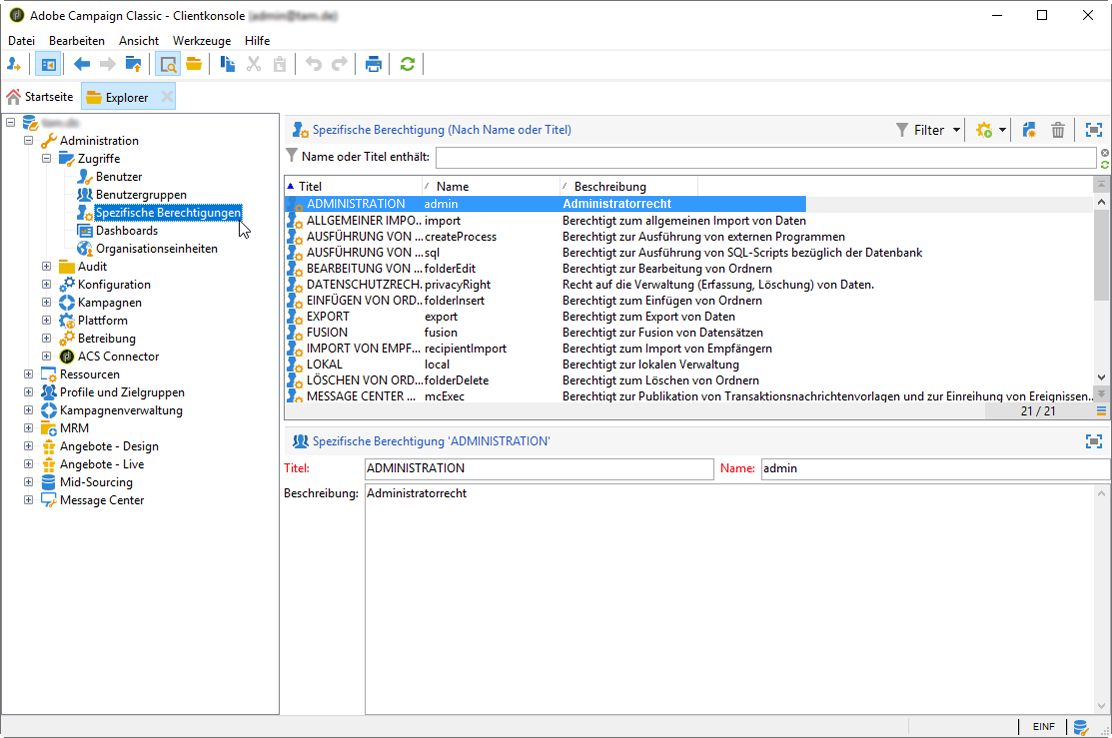Click the cut scissors toolbar icon
1112x738 pixels.
(x=254, y=65)
